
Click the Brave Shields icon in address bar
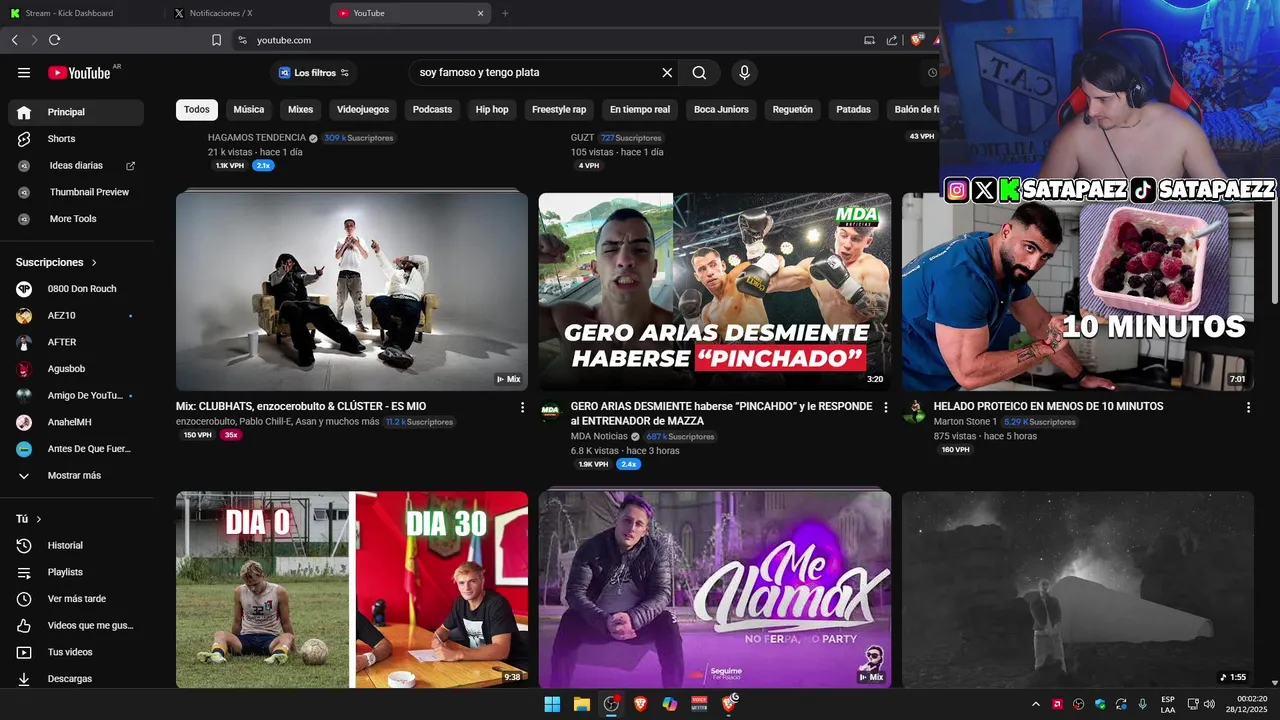tap(916, 40)
